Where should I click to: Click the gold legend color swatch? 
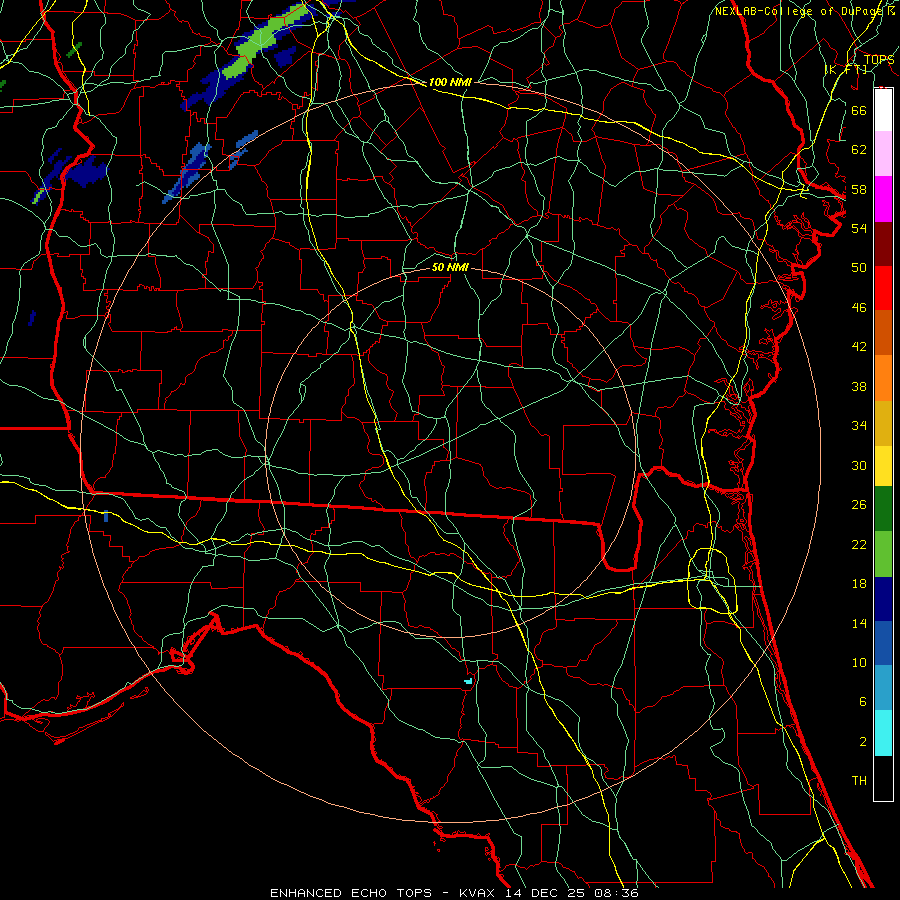coord(883,423)
